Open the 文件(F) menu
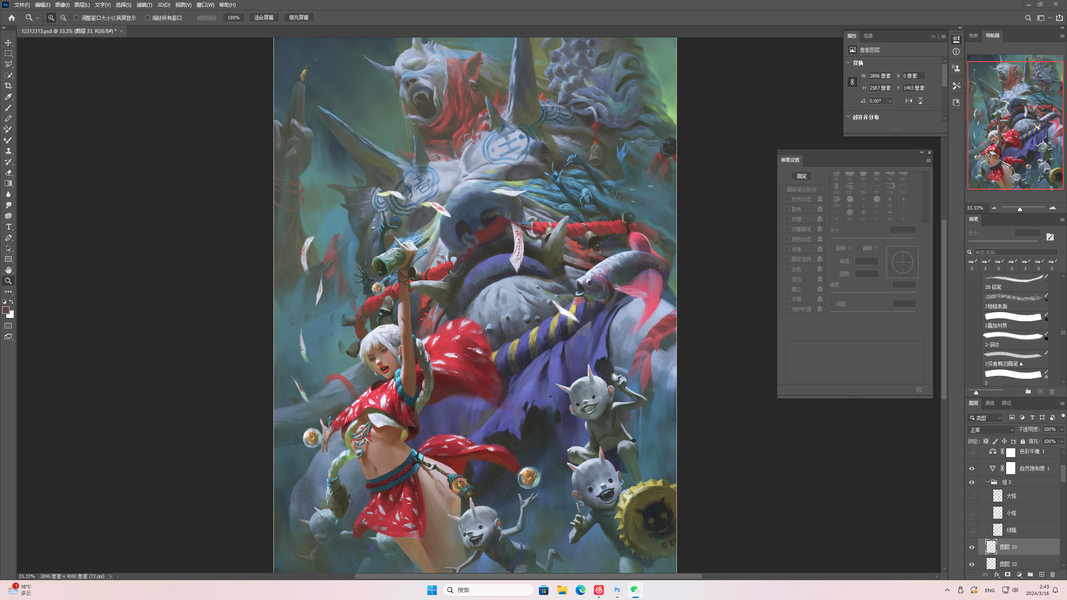Screen dimensions: 1067x600 pyautogui.click(x=22, y=5)
